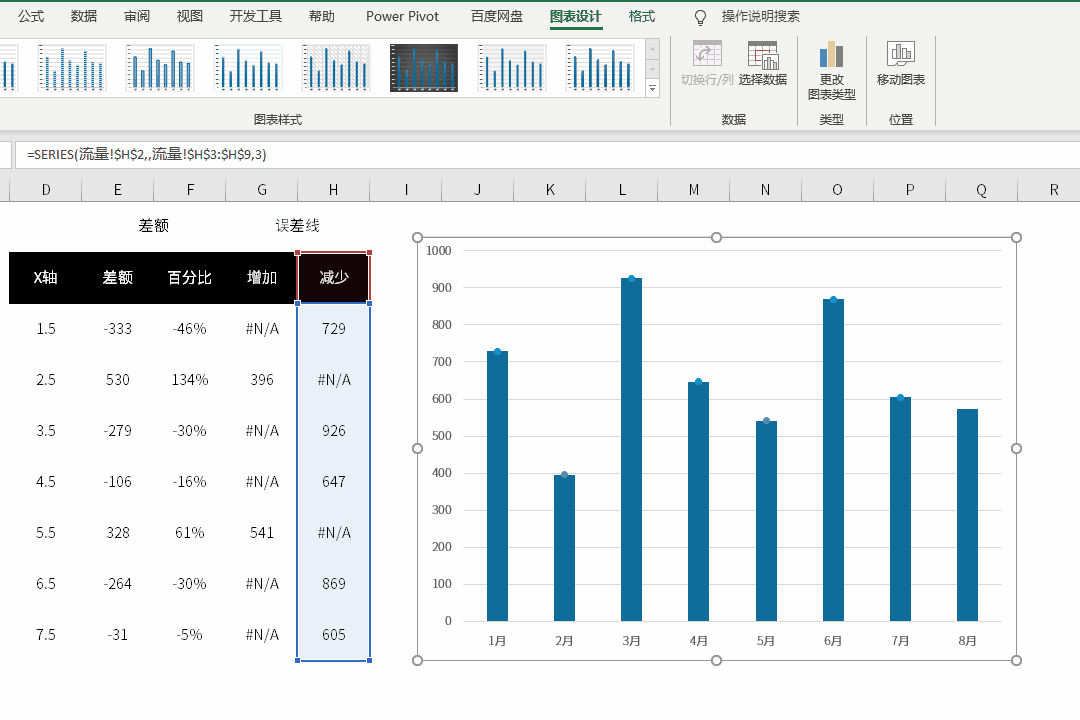This screenshot has width=1080, height=720.
Task: Click the 3月 bar in the chart
Action: pyautogui.click(x=631, y=450)
